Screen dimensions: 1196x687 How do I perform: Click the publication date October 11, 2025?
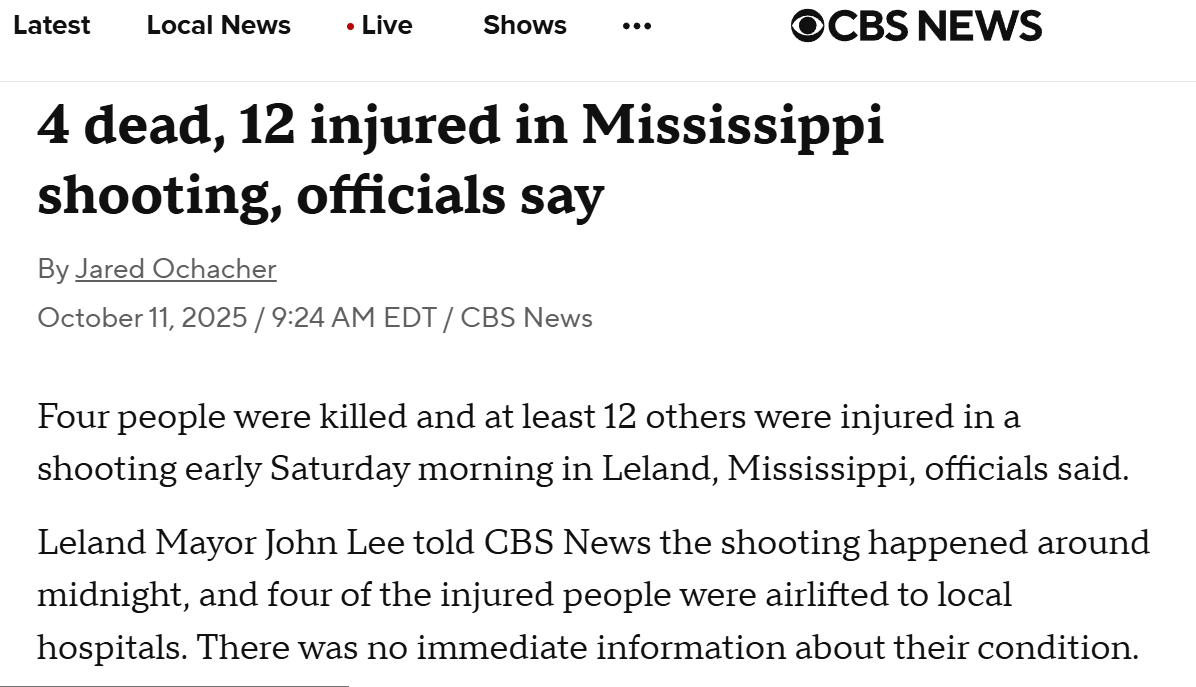(x=142, y=318)
